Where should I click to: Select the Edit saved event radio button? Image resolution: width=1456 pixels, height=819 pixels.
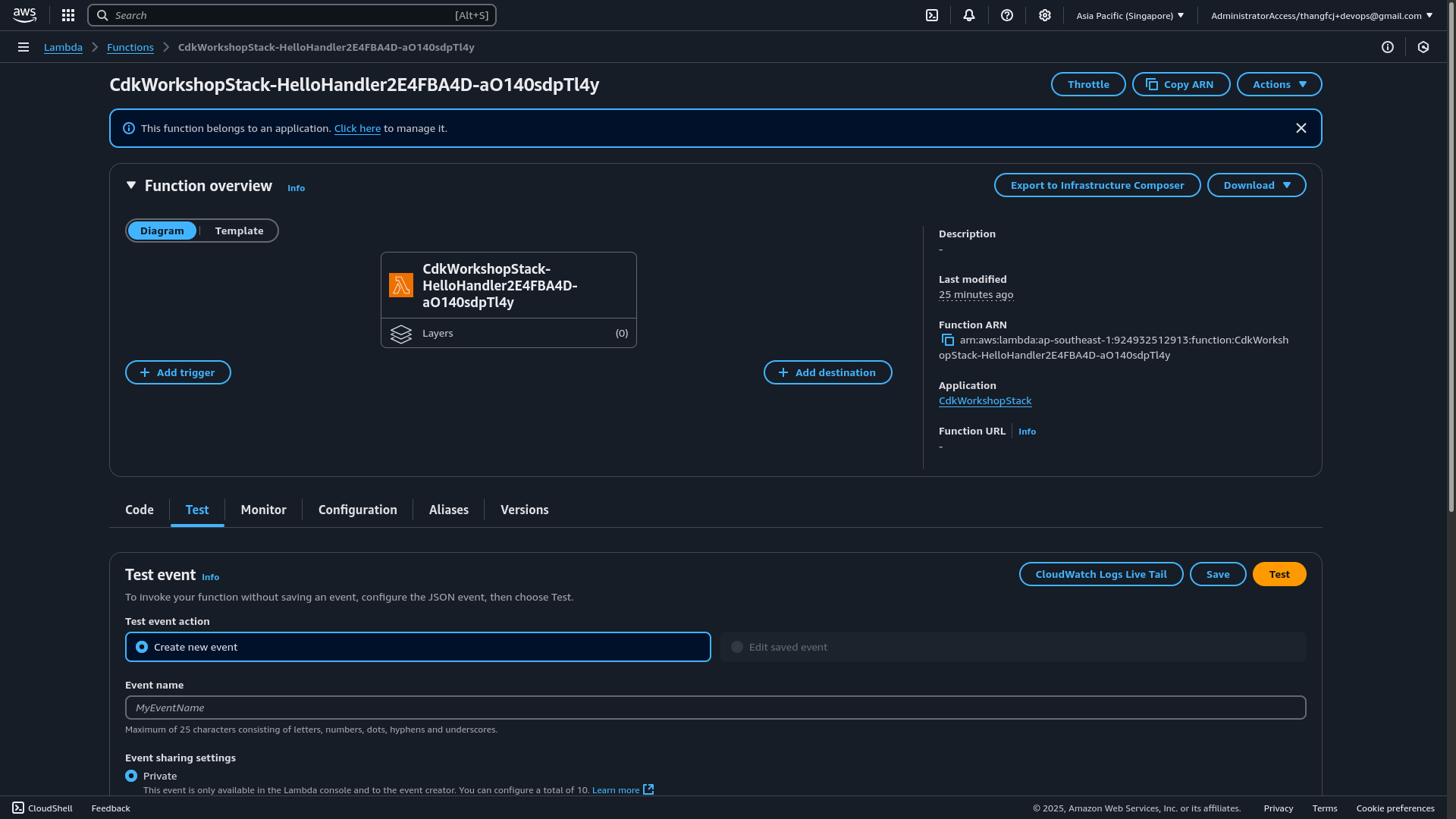(737, 647)
